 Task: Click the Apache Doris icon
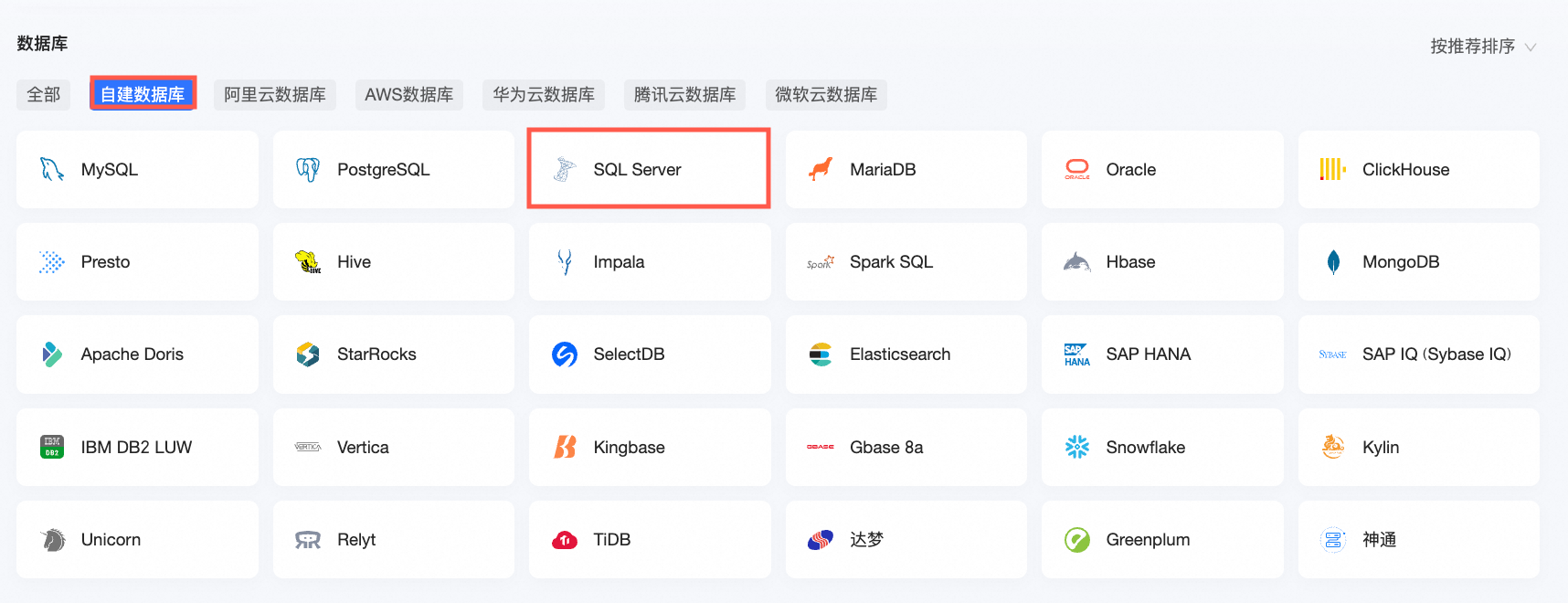pyautogui.click(x=52, y=354)
